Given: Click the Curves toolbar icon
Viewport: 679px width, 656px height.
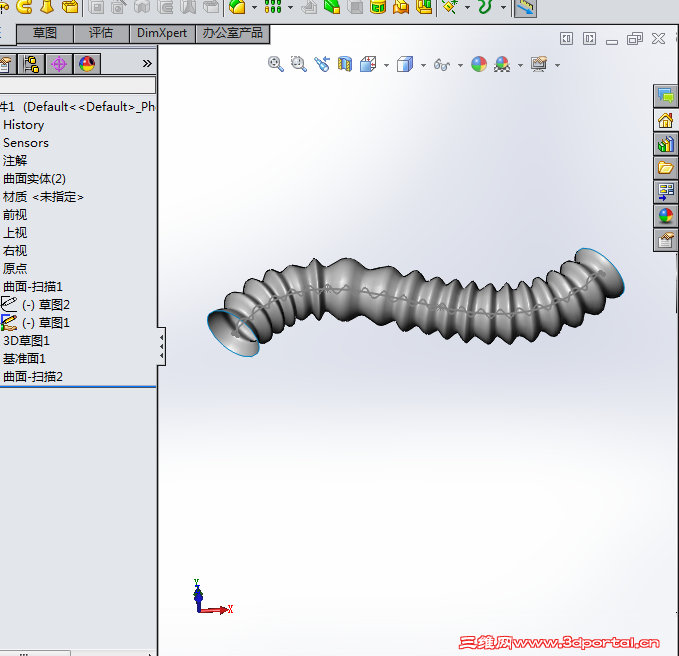Looking at the screenshot, I should coord(485,7).
